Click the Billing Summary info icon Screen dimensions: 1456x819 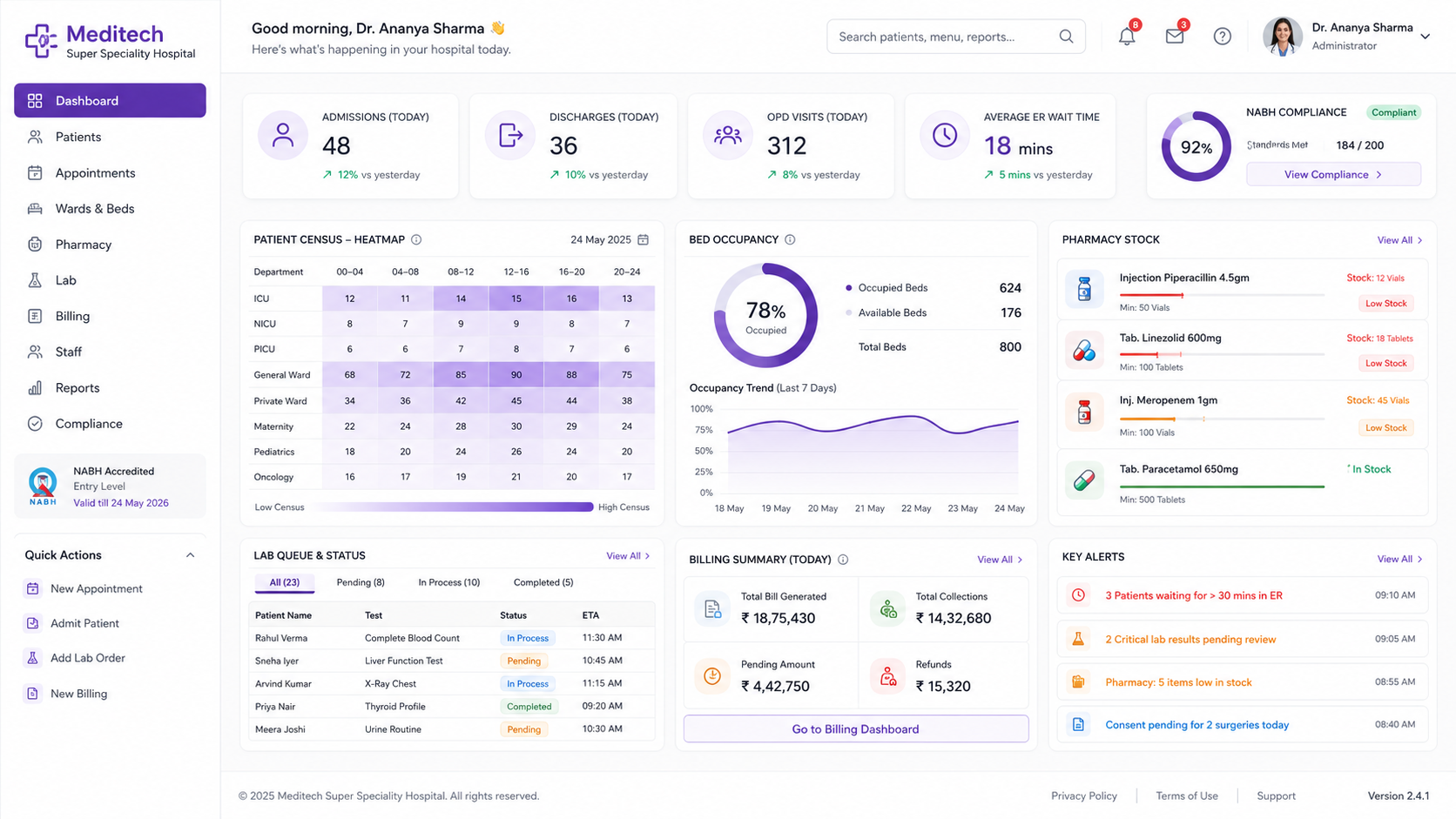pyautogui.click(x=843, y=560)
